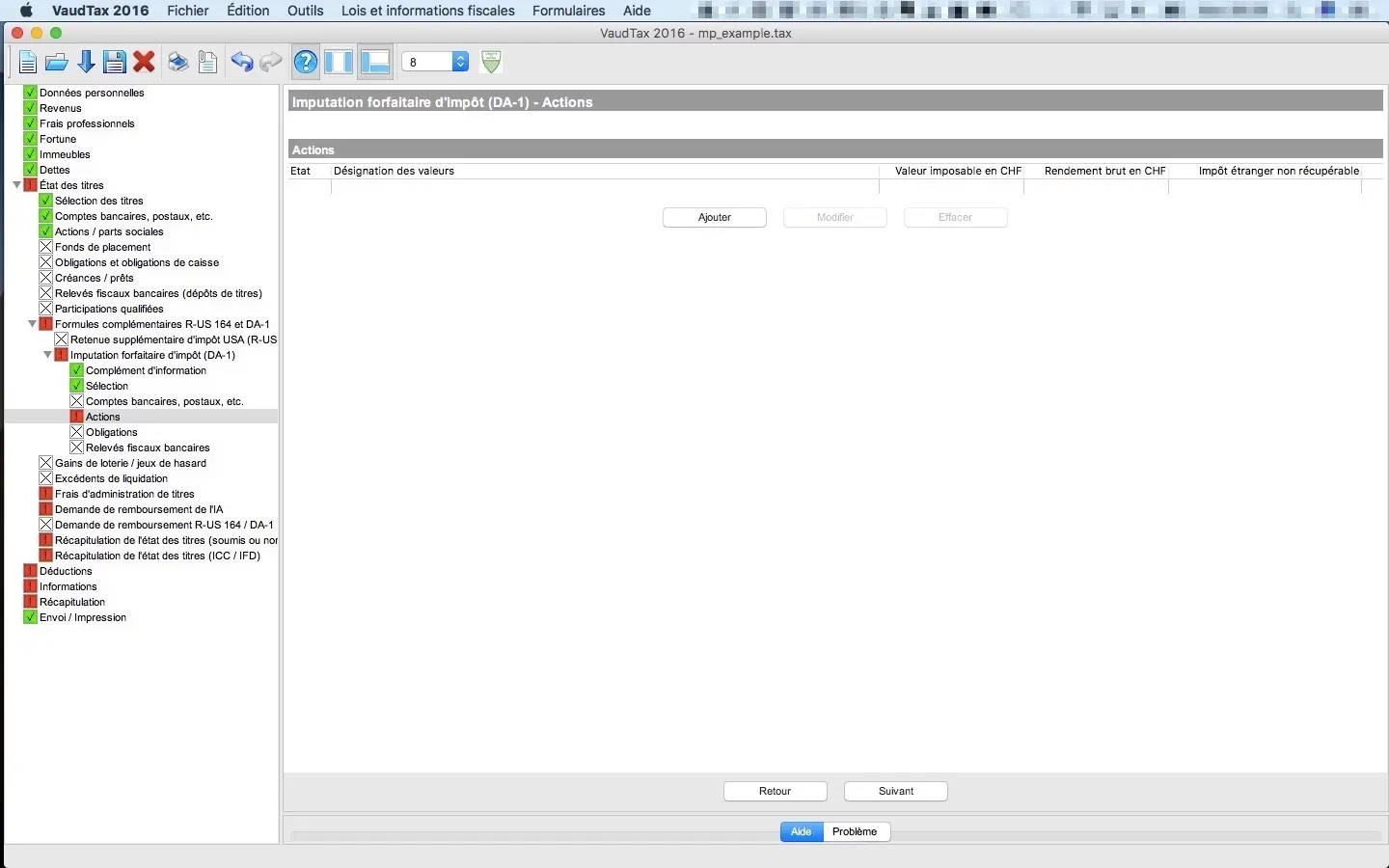Collapse the État des titres tree node

pos(16,185)
